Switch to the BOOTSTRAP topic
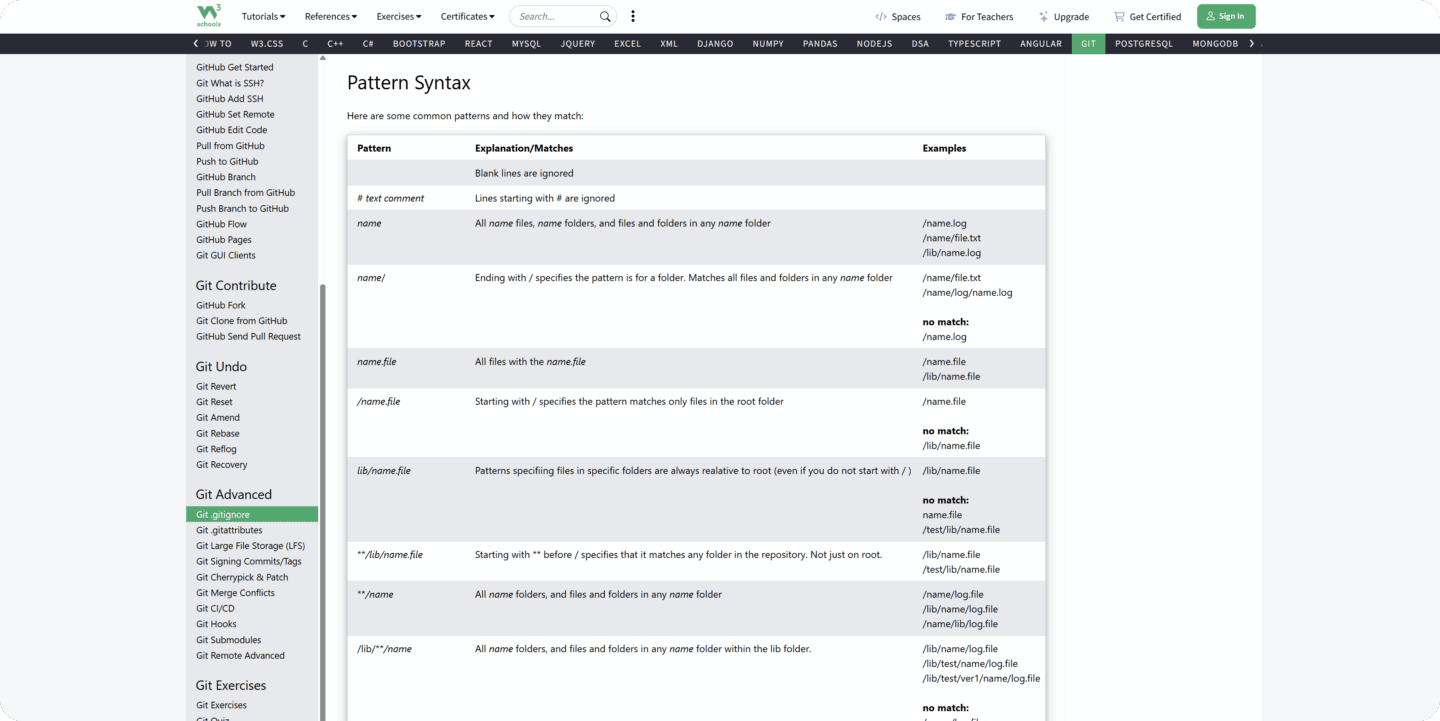 coord(418,44)
